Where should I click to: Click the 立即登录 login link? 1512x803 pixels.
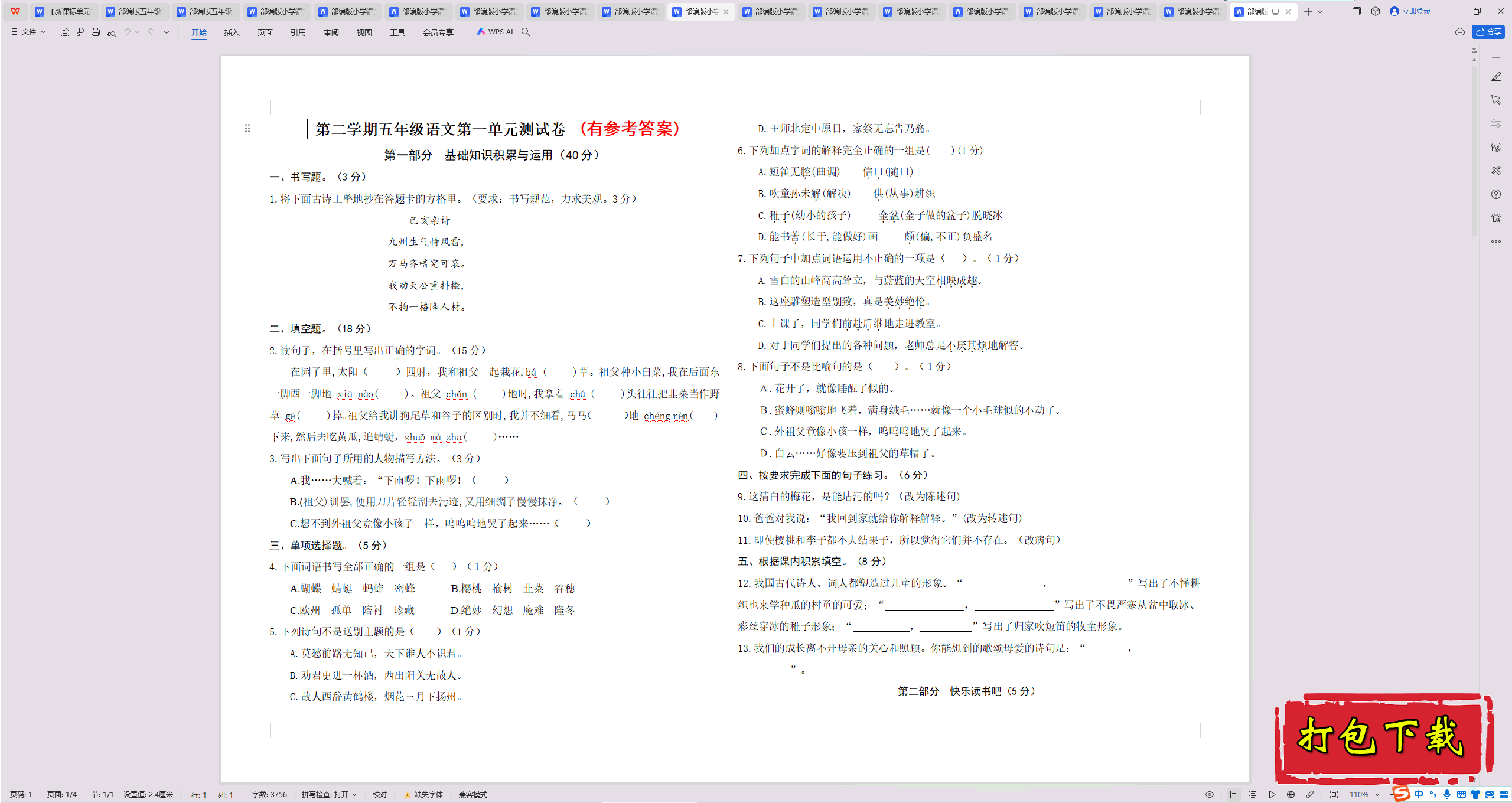tap(1410, 11)
